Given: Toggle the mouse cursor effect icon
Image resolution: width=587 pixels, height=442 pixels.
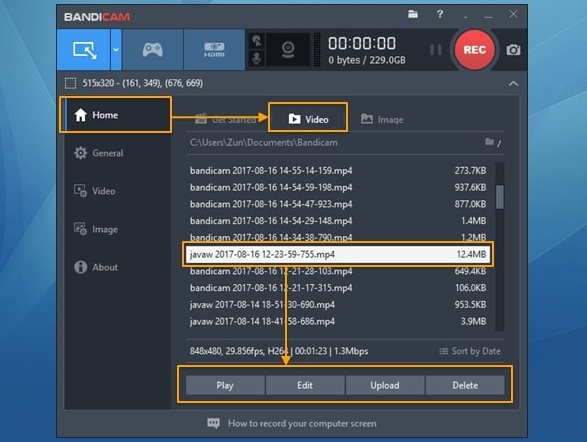Looking at the screenshot, I should tap(257, 41).
